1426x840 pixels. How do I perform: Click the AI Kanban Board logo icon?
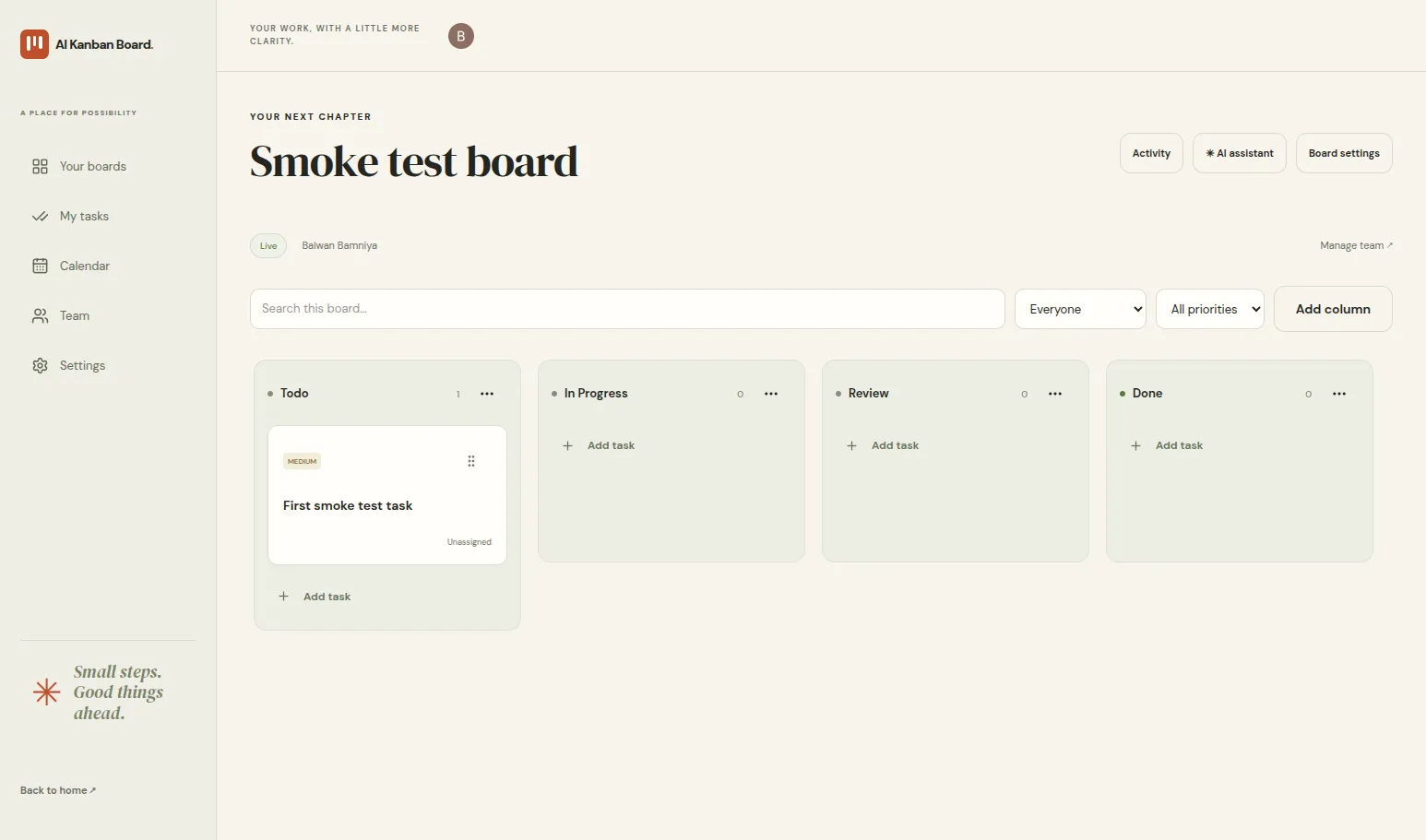34,44
